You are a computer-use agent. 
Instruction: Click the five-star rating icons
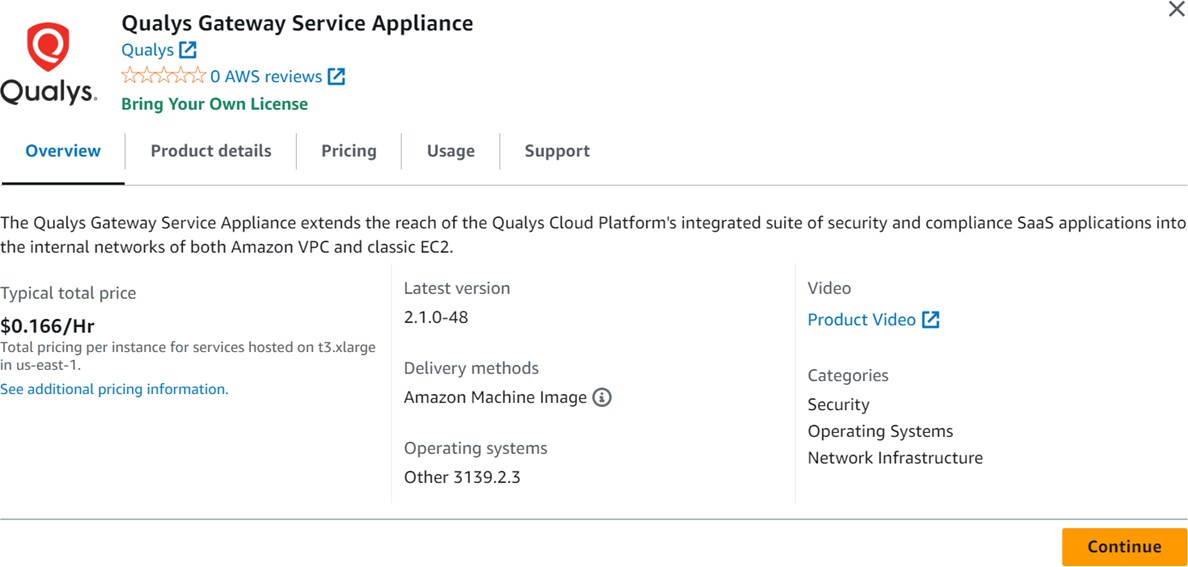[x=164, y=75]
